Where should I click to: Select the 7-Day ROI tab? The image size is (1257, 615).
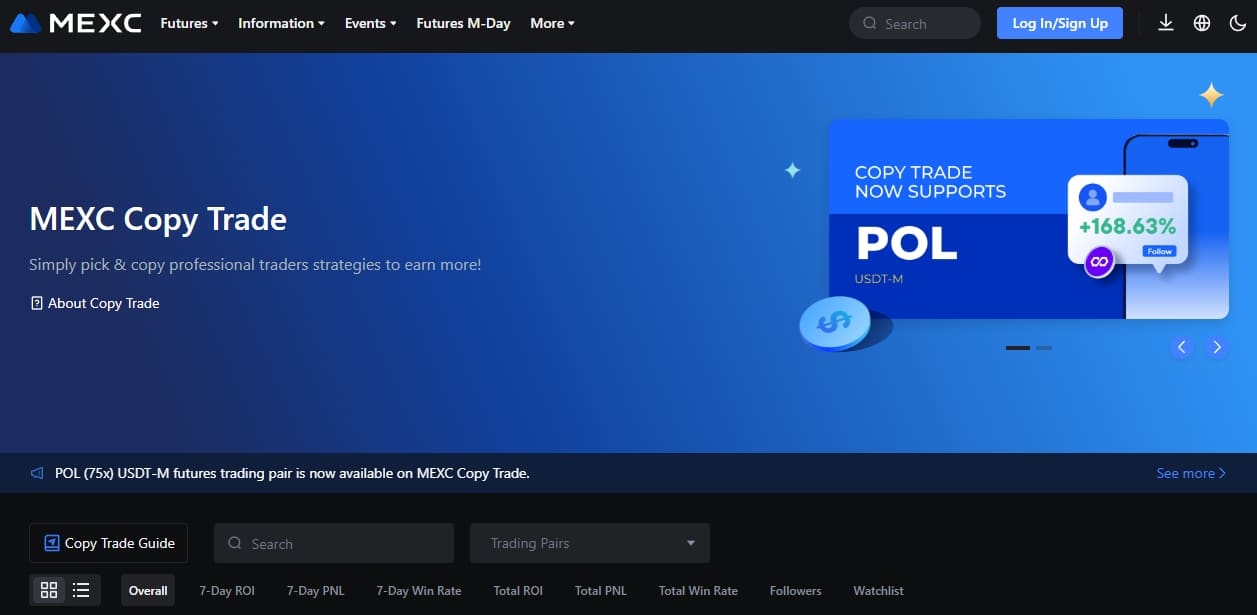227,591
